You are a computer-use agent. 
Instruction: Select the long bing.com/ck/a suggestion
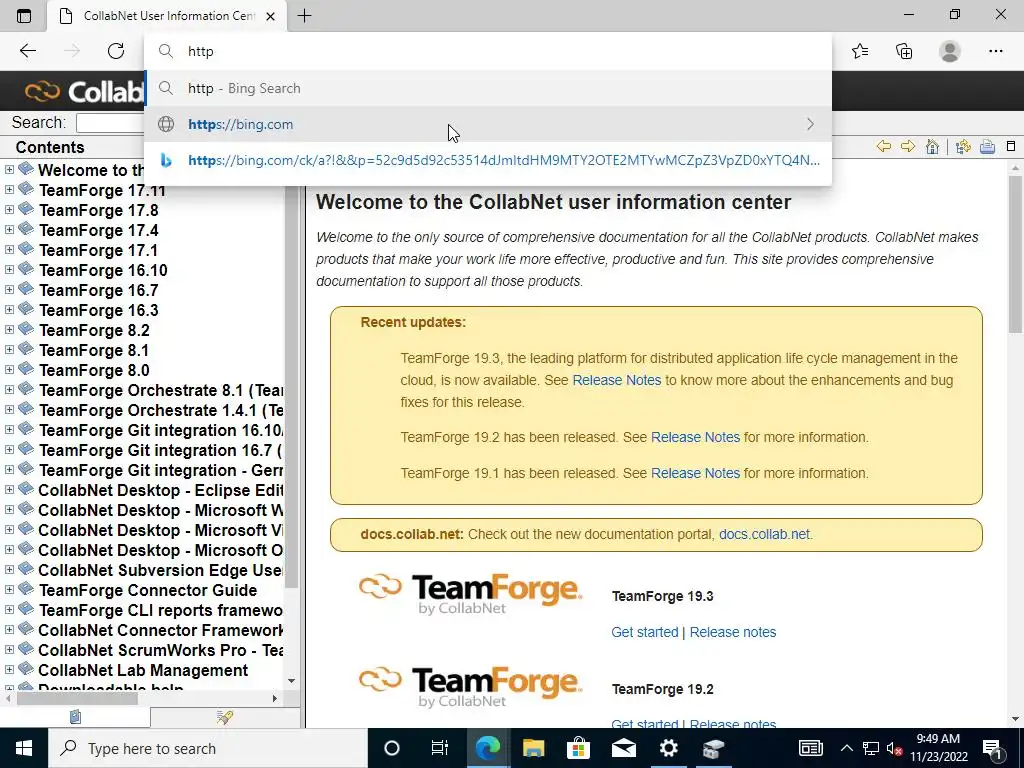488,160
